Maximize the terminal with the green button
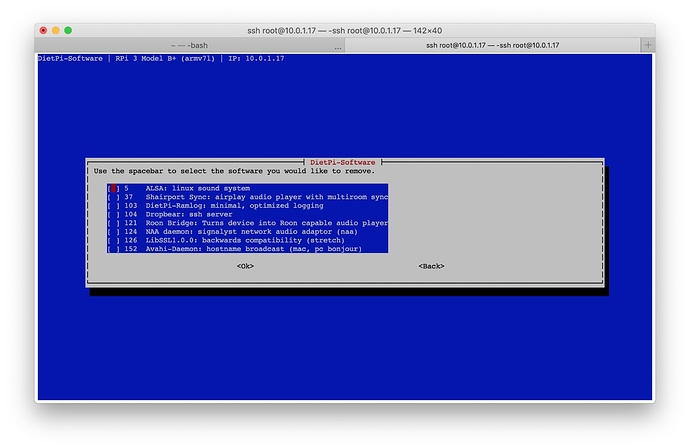 click(x=68, y=30)
